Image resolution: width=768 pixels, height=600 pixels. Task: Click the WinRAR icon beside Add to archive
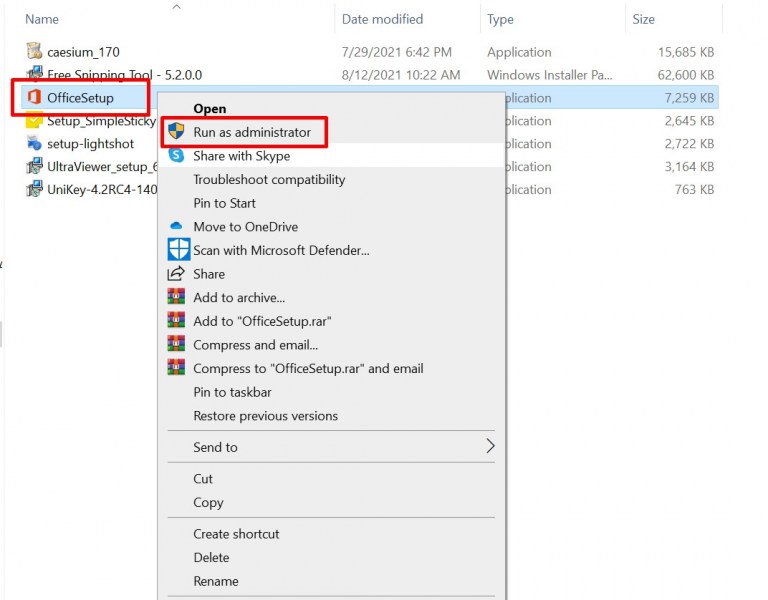[x=177, y=297]
